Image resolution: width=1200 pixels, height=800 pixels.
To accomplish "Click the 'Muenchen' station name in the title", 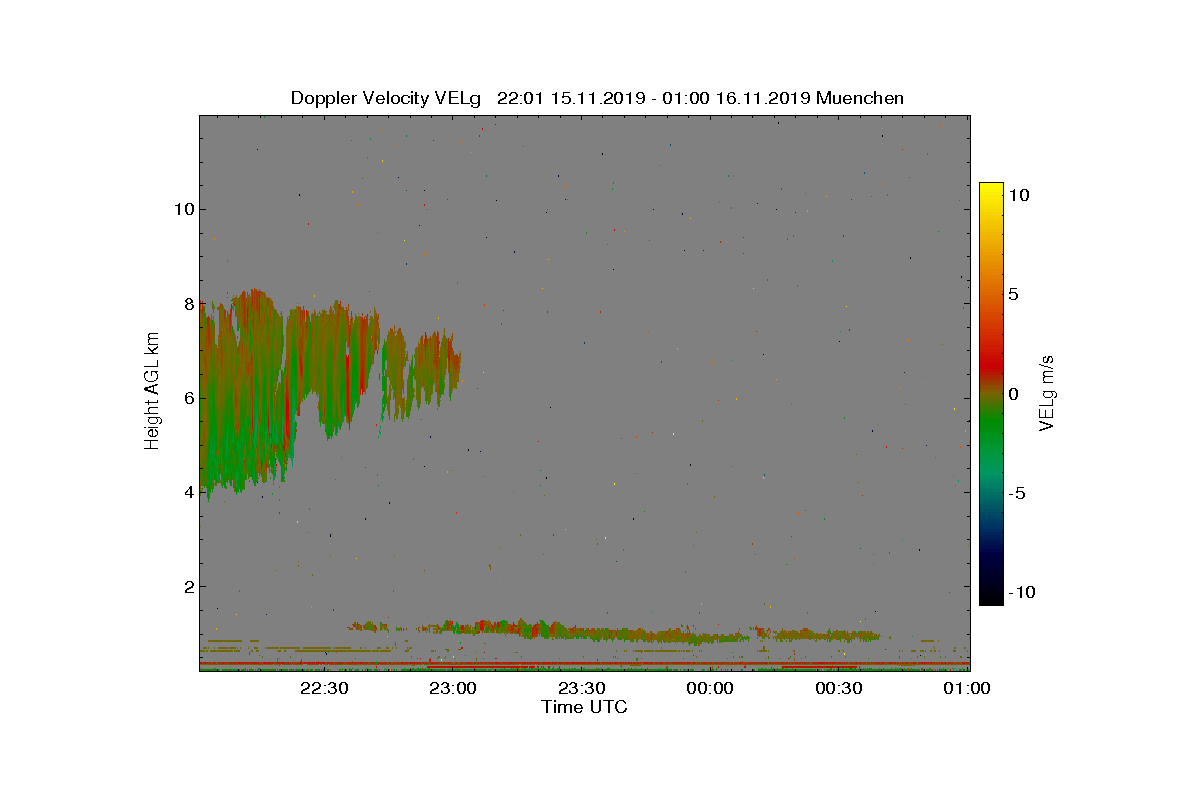I will (860, 98).
